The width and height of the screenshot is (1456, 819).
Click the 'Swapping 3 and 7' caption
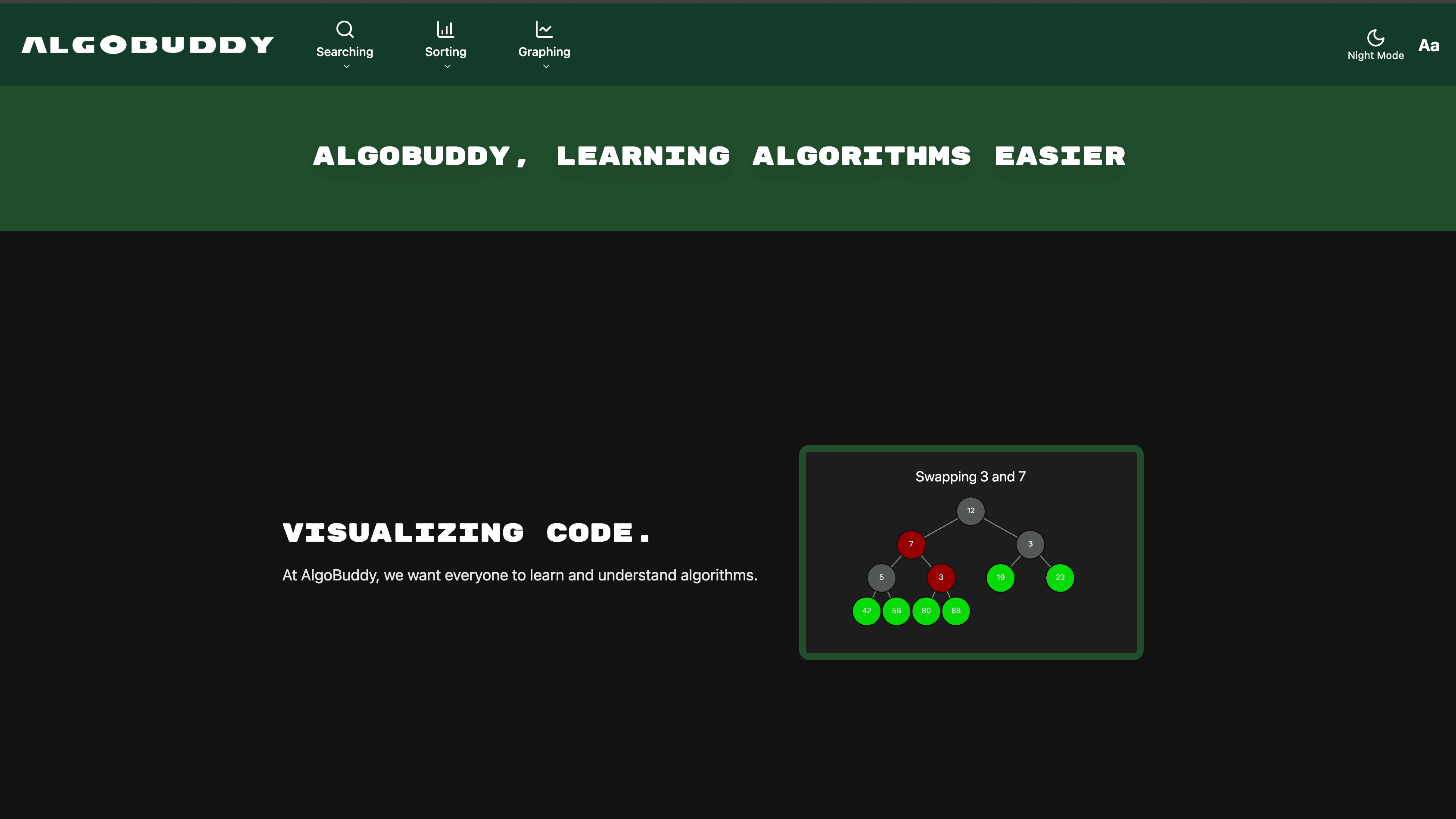pyautogui.click(x=971, y=477)
